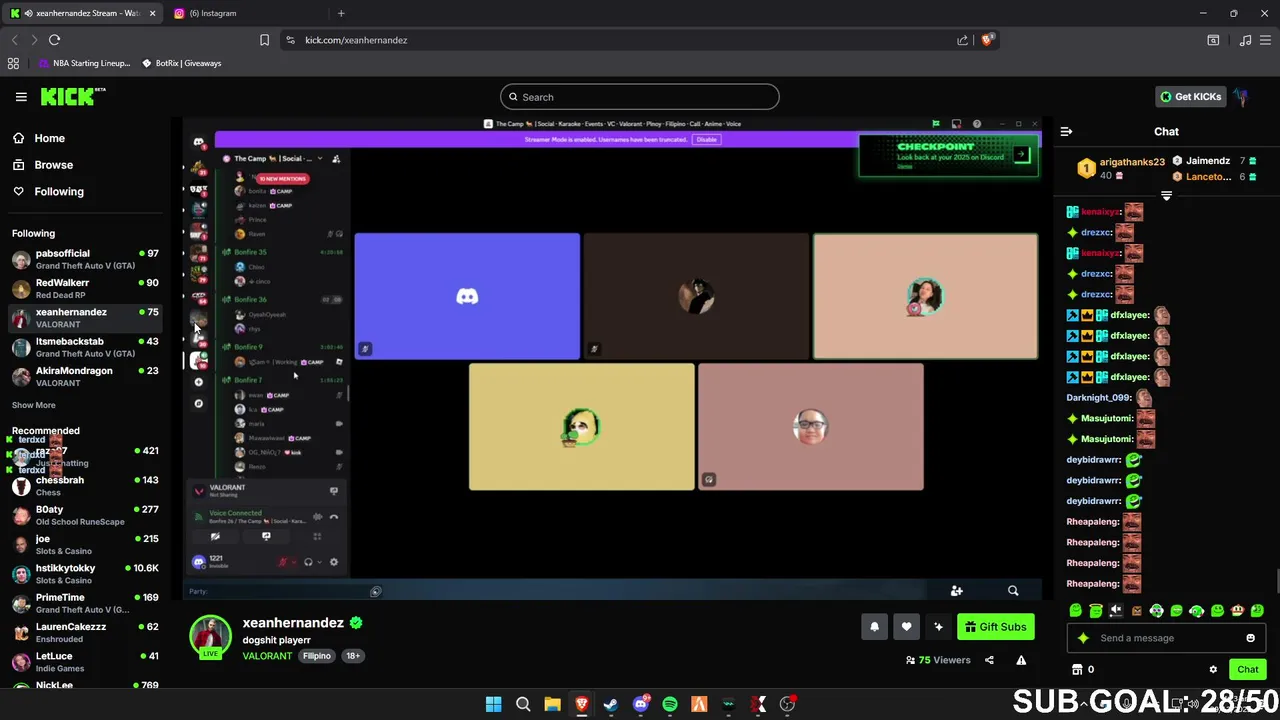Open hstikkytokky in Recommended channels

(x=84, y=574)
